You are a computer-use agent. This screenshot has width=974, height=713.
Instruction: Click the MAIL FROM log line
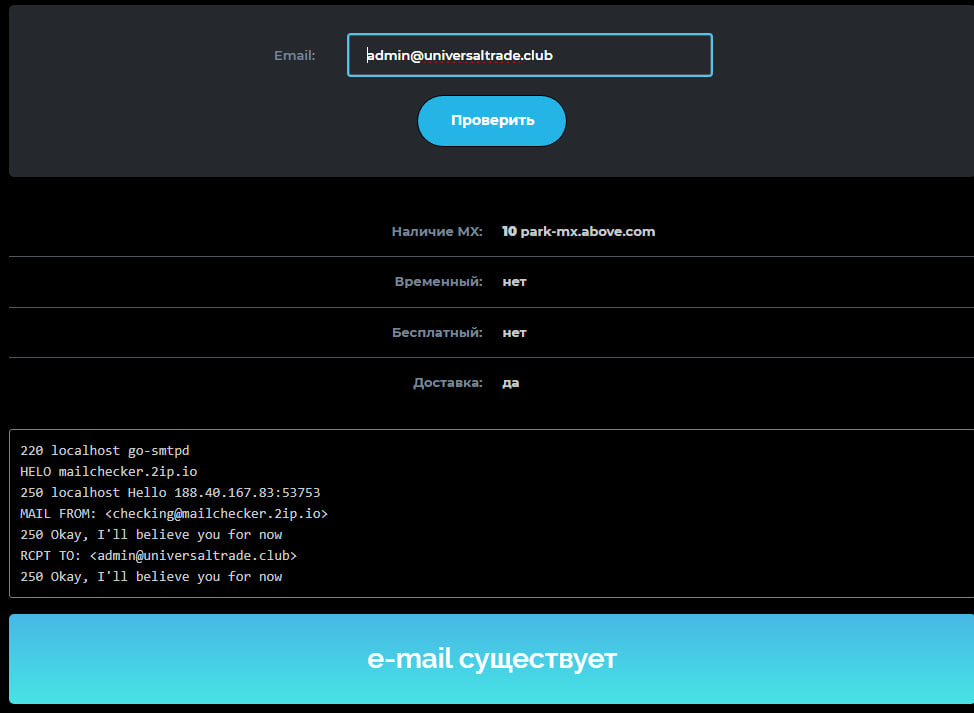174,514
